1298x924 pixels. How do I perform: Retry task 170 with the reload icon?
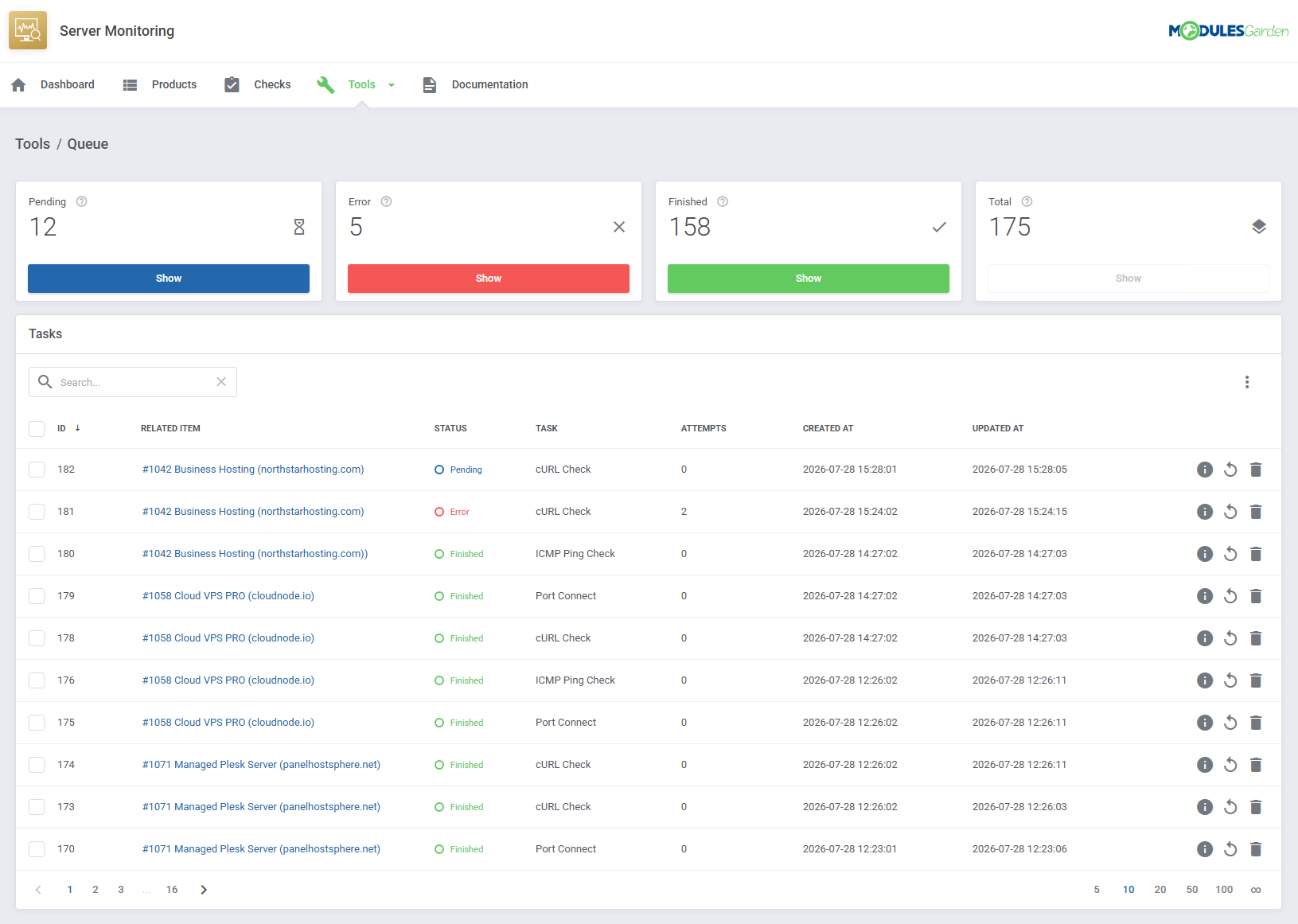tap(1230, 849)
